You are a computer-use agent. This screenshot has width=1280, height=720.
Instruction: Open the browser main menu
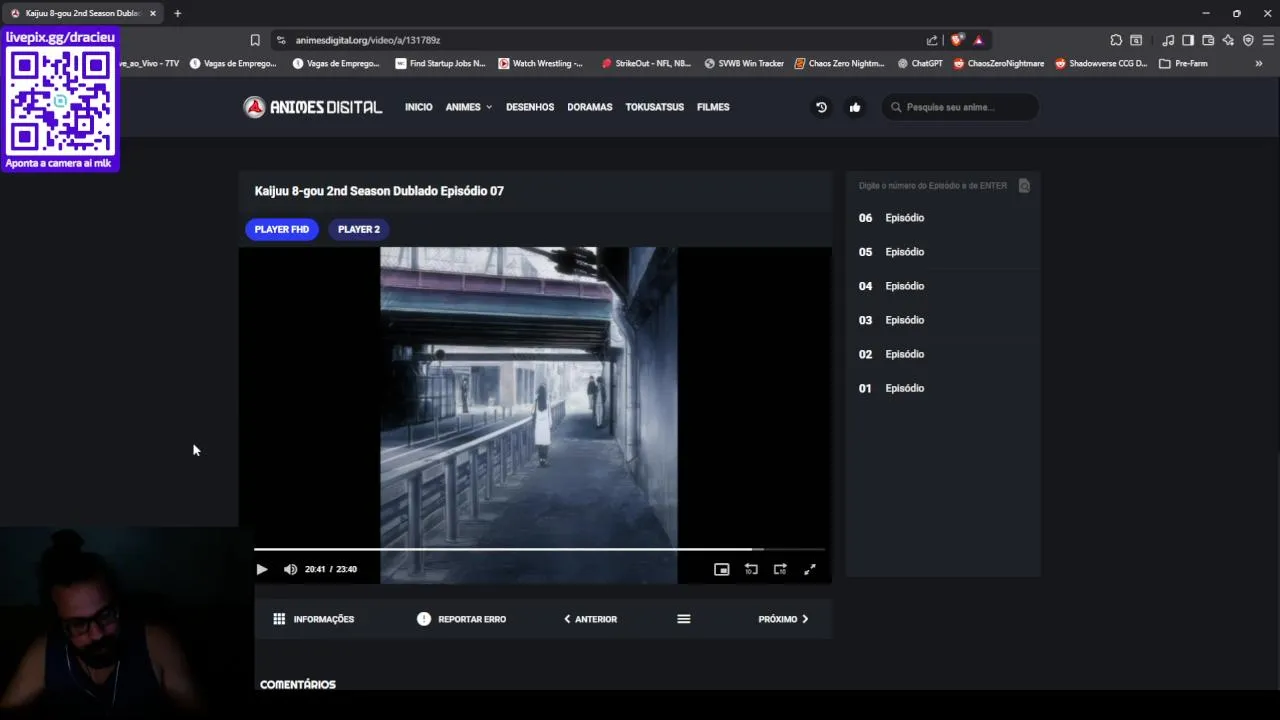(x=1268, y=40)
